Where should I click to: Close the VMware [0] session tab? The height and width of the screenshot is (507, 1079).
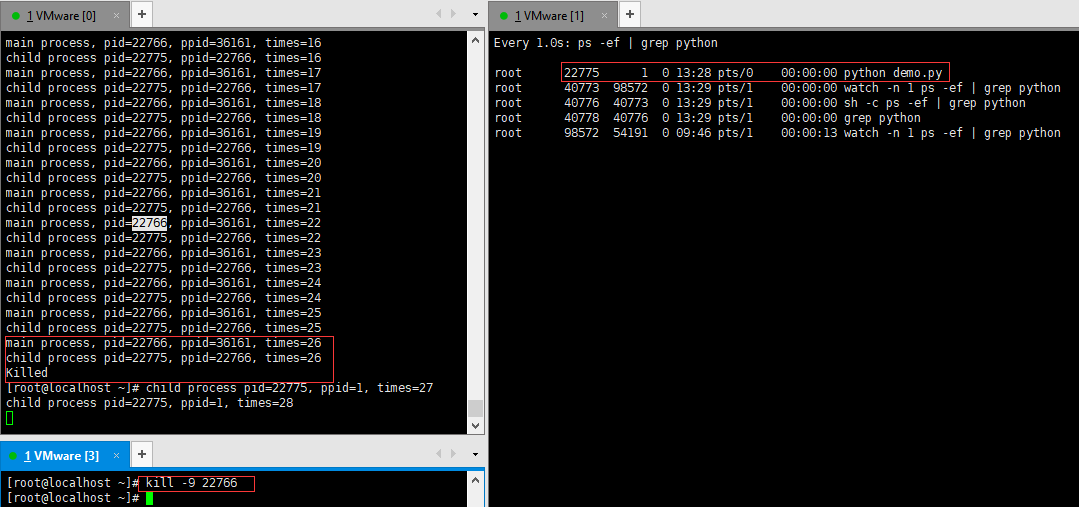pos(115,15)
